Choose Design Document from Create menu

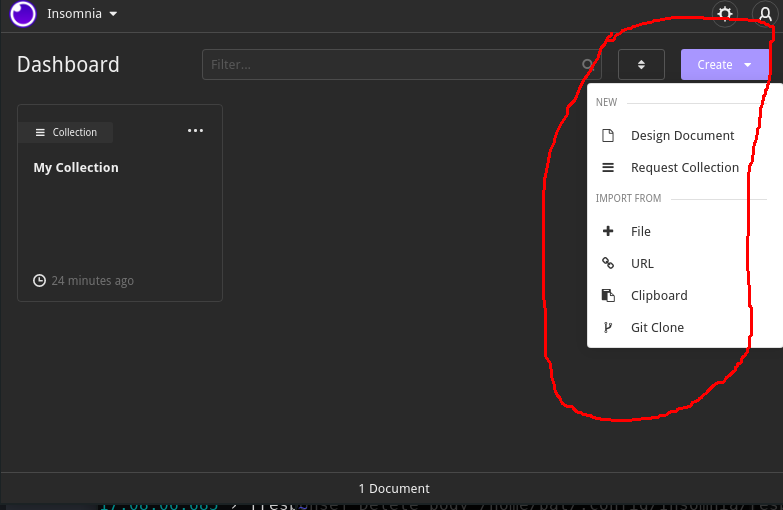point(685,135)
